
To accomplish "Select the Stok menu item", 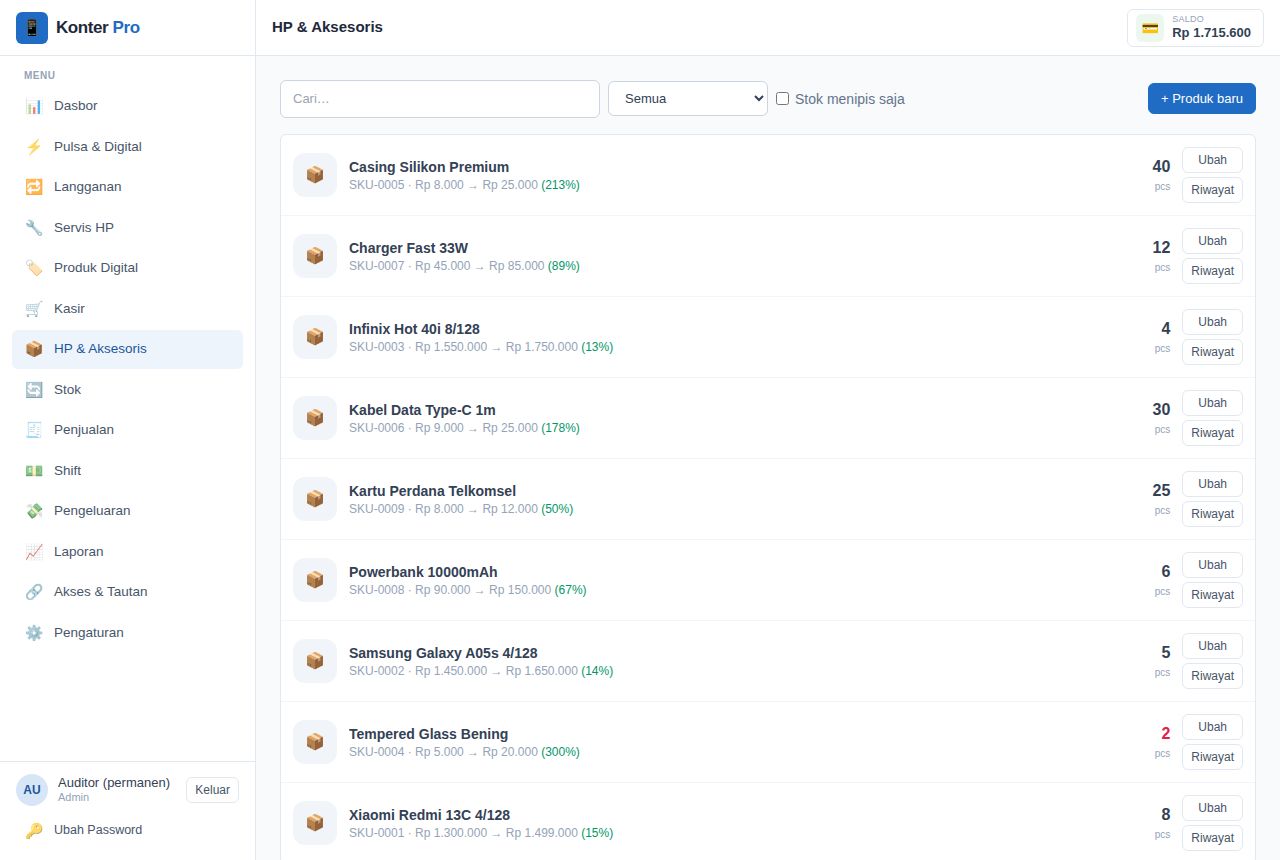I will (x=127, y=390).
